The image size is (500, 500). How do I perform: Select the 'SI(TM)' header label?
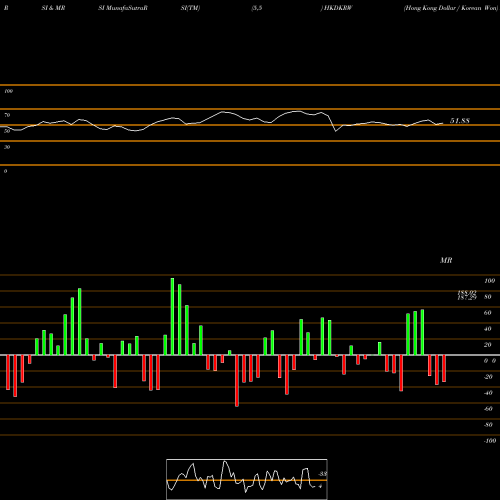click(x=190, y=8)
